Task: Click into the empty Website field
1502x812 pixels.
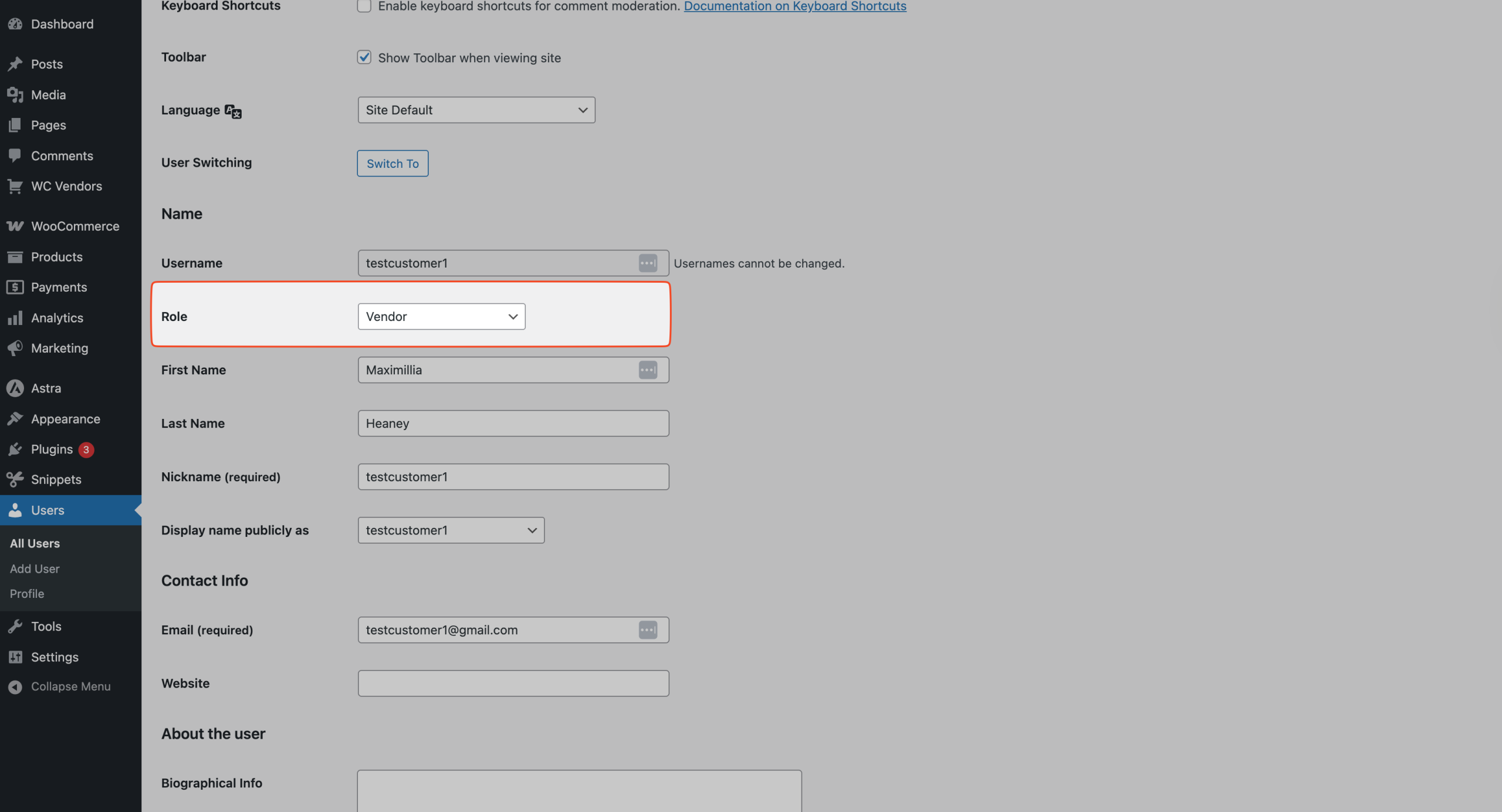Action: pos(513,683)
